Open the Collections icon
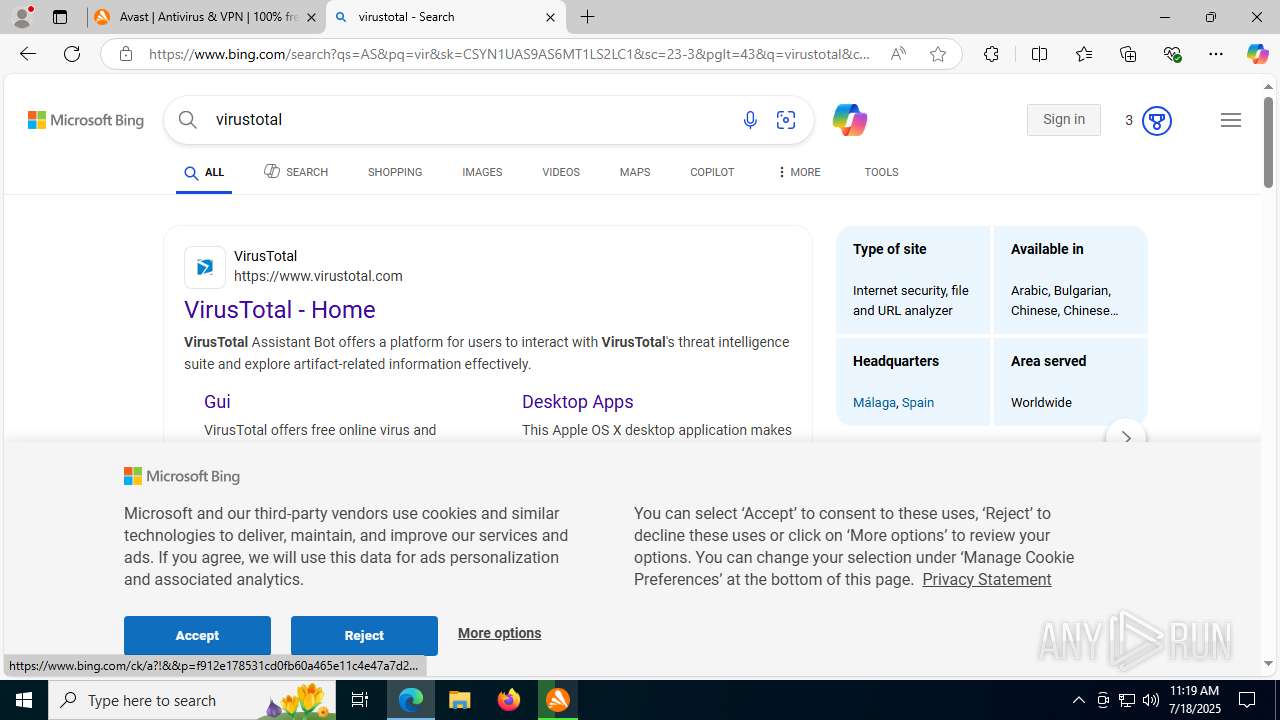Screen dimensions: 1280x720 [1128, 54]
